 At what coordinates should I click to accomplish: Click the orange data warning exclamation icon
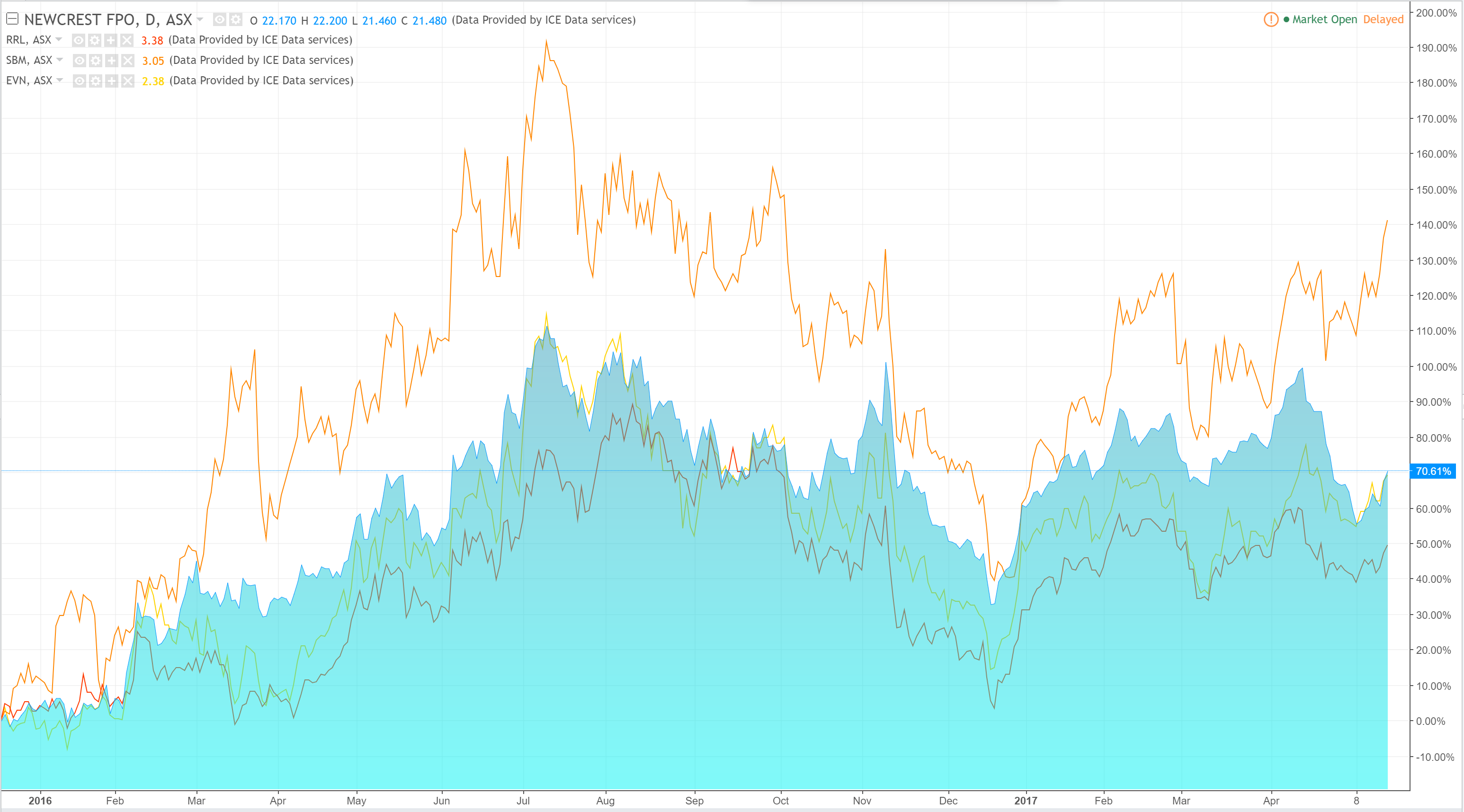(1271, 19)
